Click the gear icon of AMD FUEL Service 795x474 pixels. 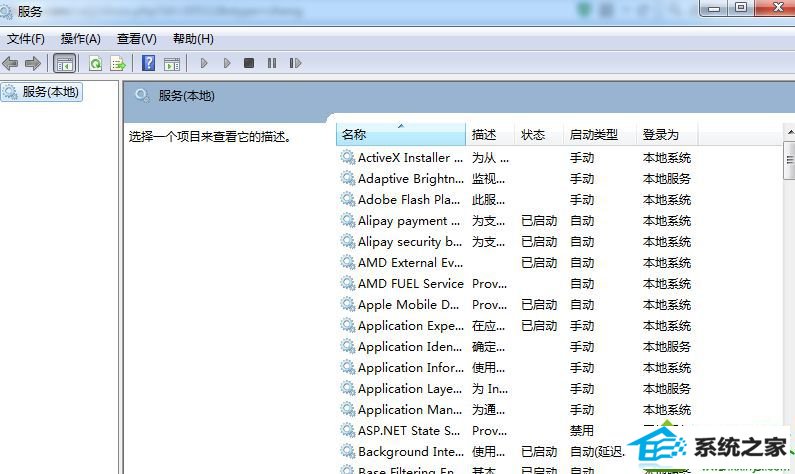347,283
